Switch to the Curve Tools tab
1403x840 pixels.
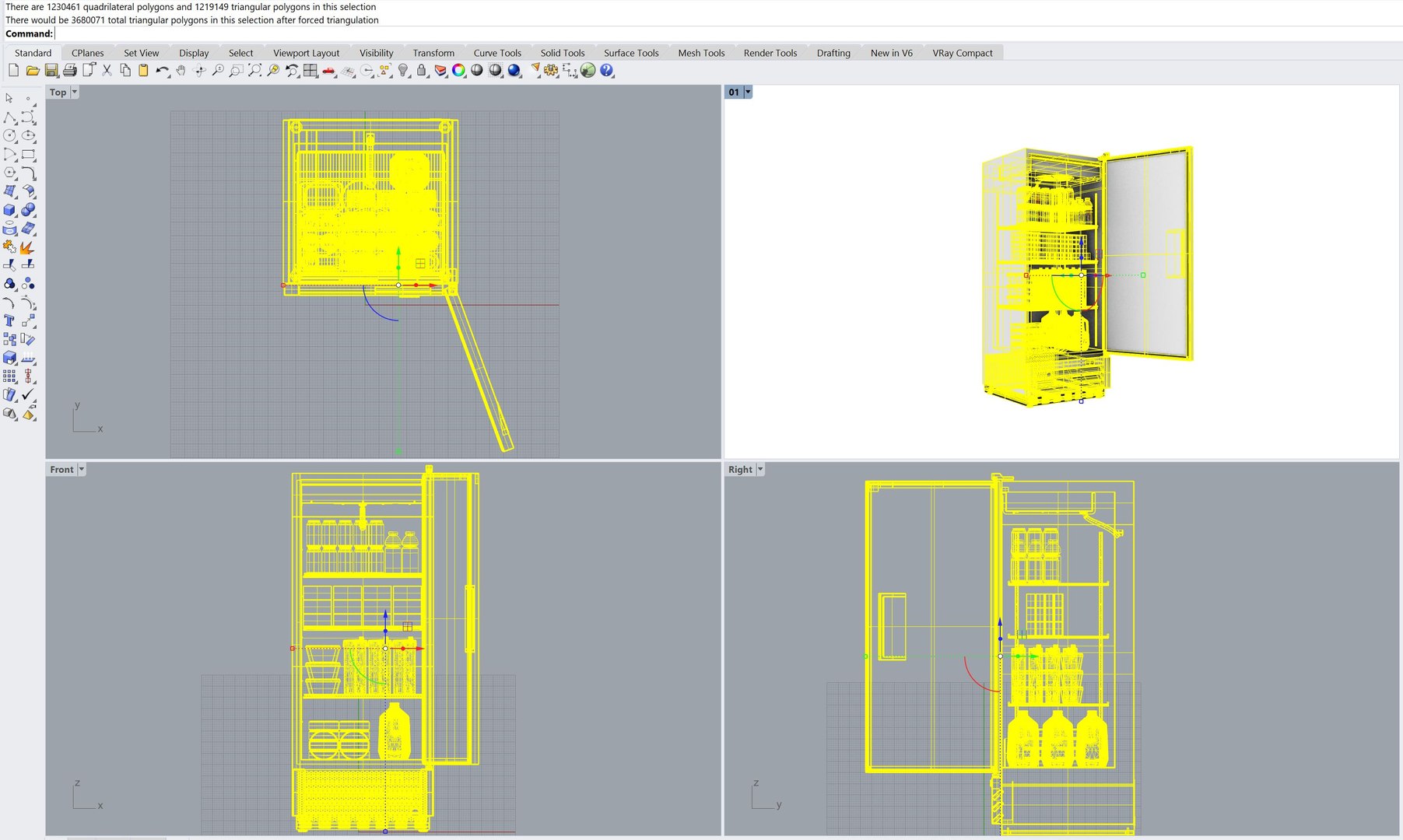(497, 53)
